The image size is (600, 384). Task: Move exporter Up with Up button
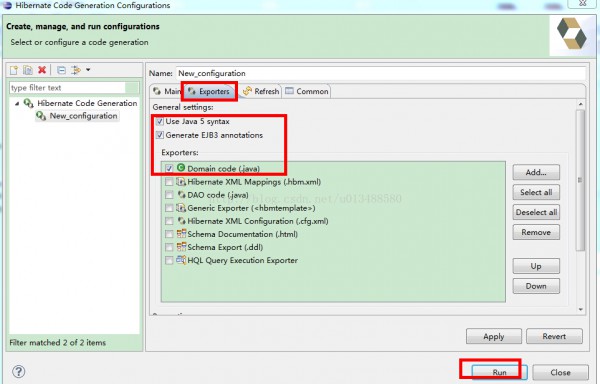click(x=536, y=266)
